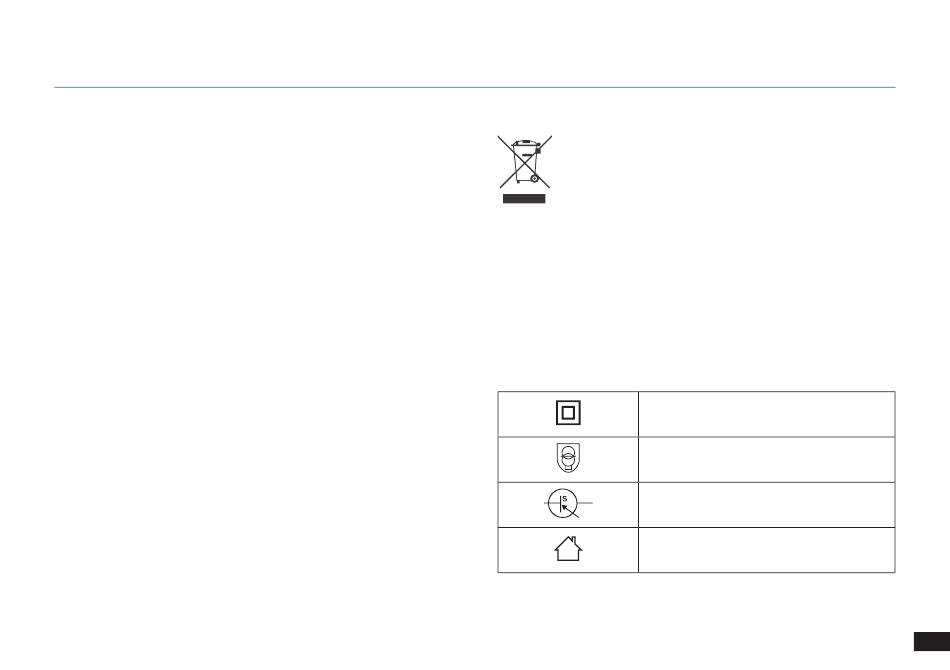Screen dimensions: 950x670
Task: Click the vertical divider of the symbols table
Action: click(638, 481)
